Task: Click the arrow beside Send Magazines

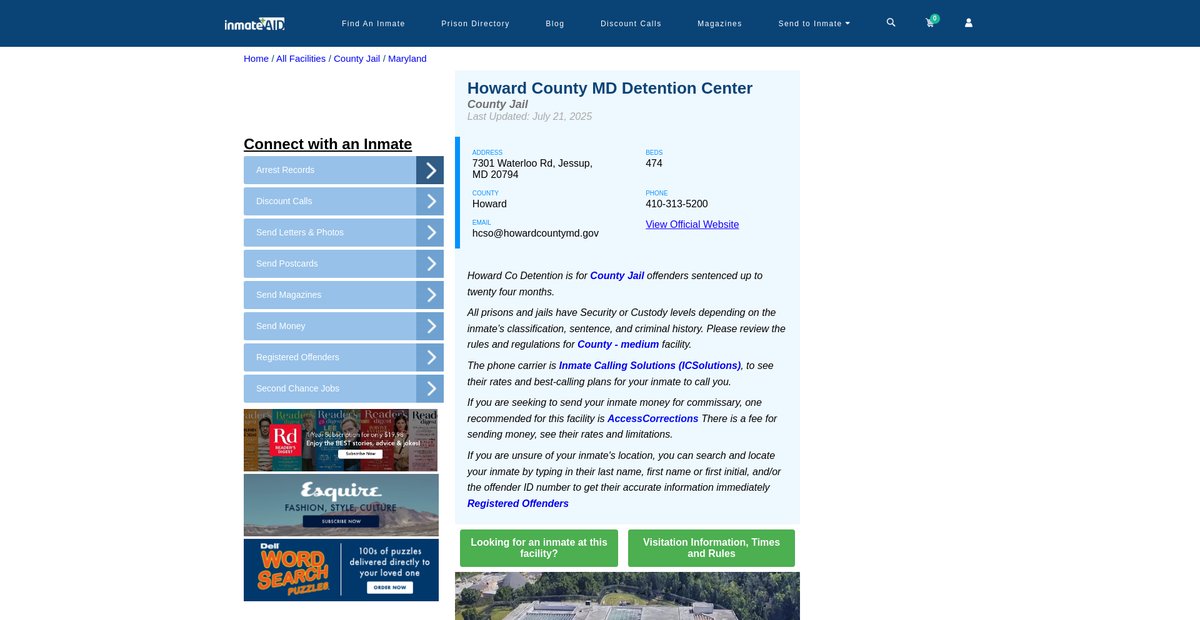Action: tap(430, 295)
